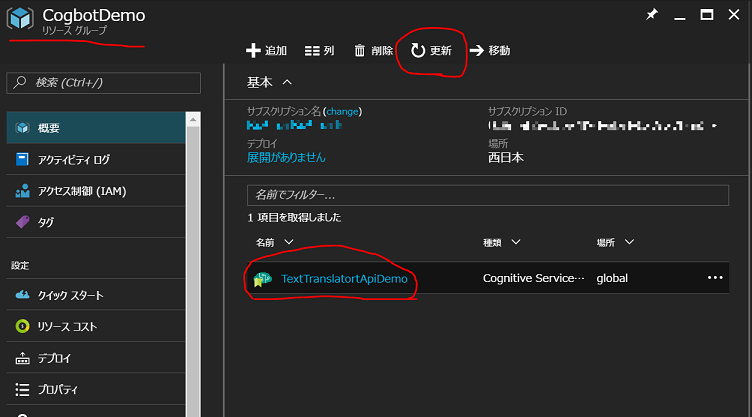752x417 pixels.
Task: Click the global location cell
Action: (612, 278)
